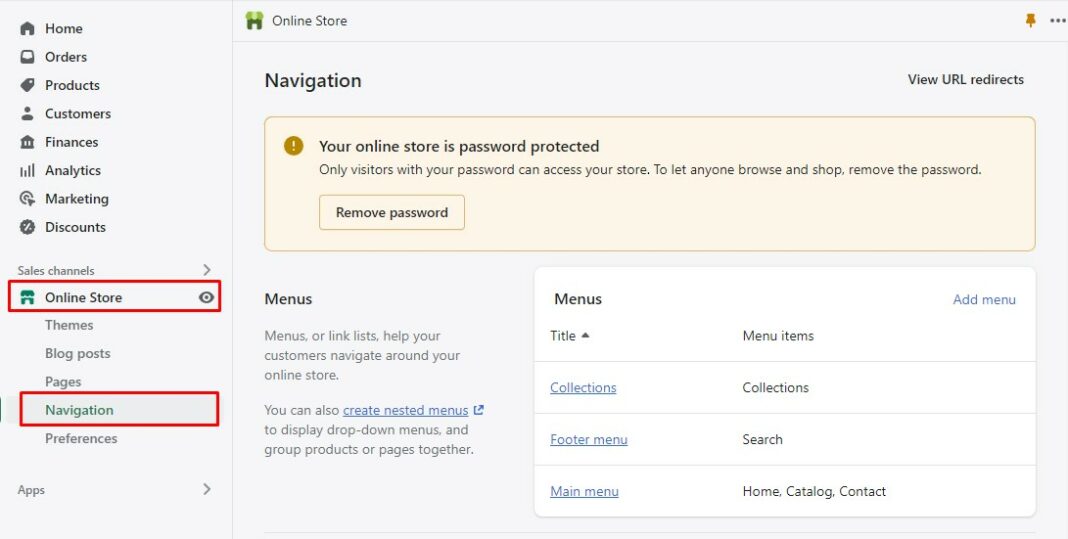This screenshot has height=539, width=1068.
Task: Open the three-dot more options menu
Action: click(x=1057, y=21)
